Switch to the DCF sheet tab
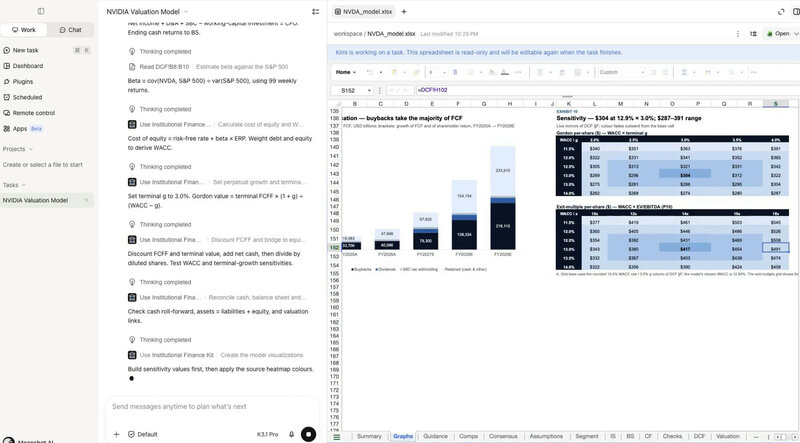The height and width of the screenshot is (443, 800). coord(699,436)
